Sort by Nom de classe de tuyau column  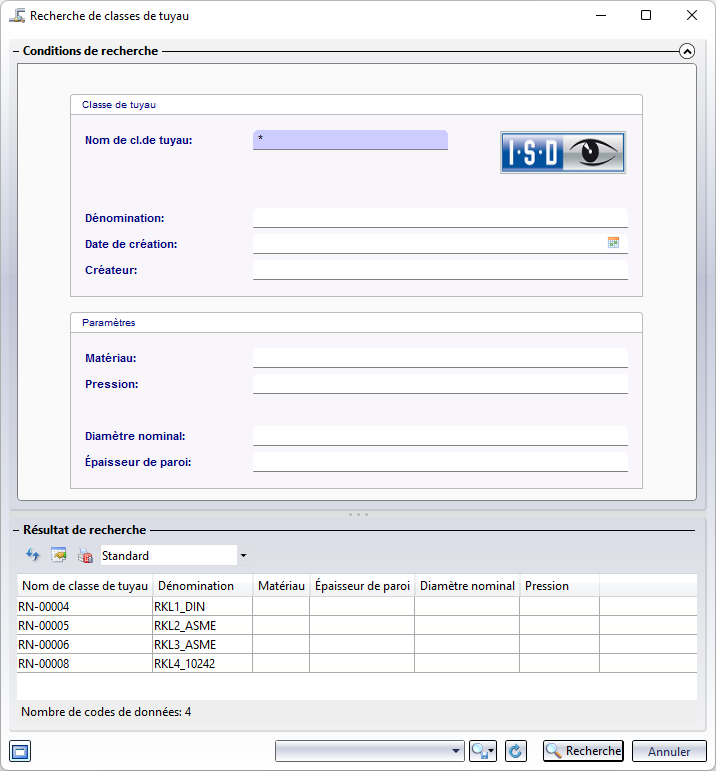coord(85,586)
